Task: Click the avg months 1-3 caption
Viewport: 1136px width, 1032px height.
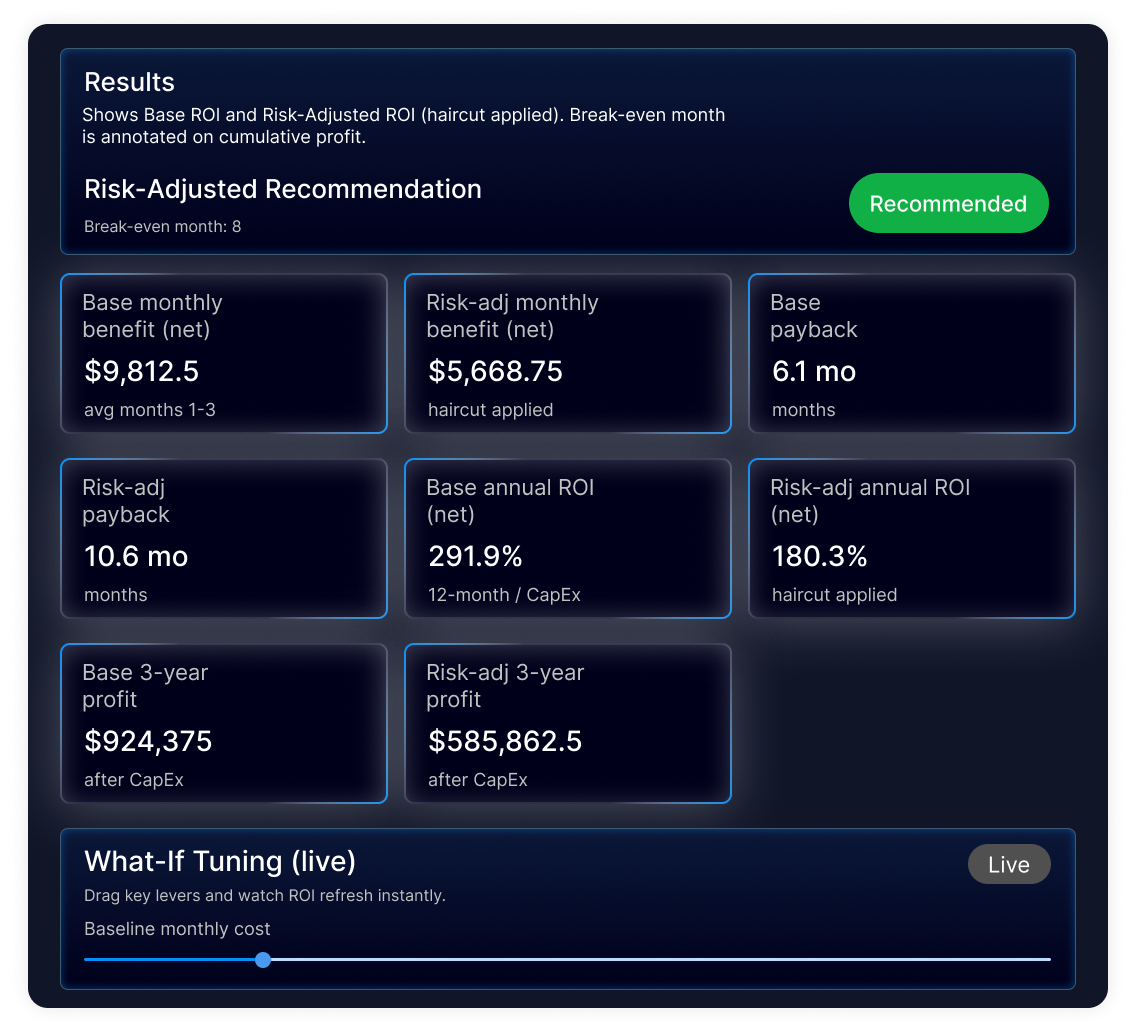Action: tap(149, 410)
